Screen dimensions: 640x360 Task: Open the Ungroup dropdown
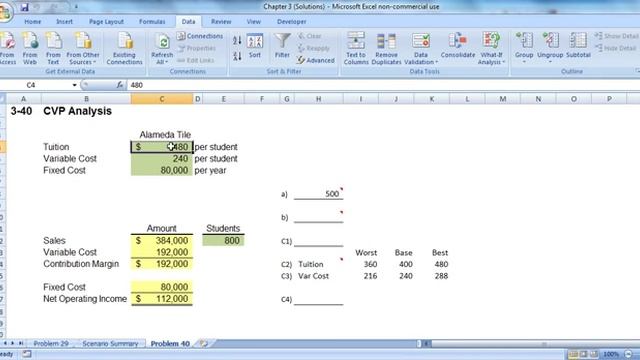point(550,48)
